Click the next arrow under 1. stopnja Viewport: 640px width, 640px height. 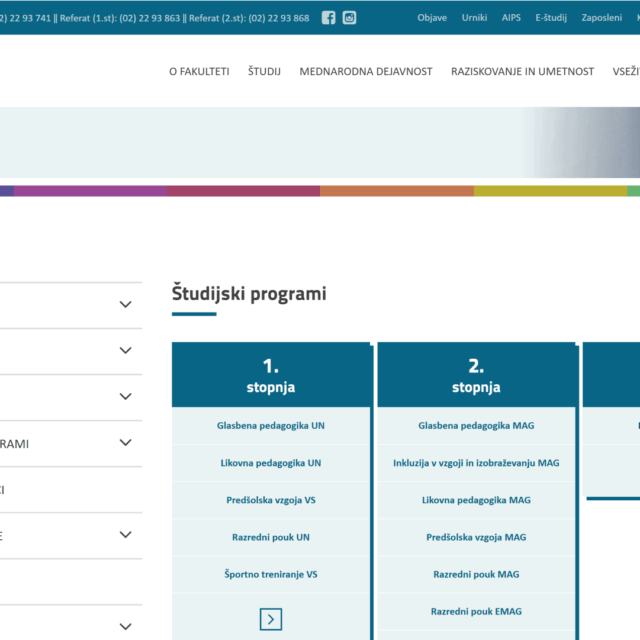click(270, 619)
